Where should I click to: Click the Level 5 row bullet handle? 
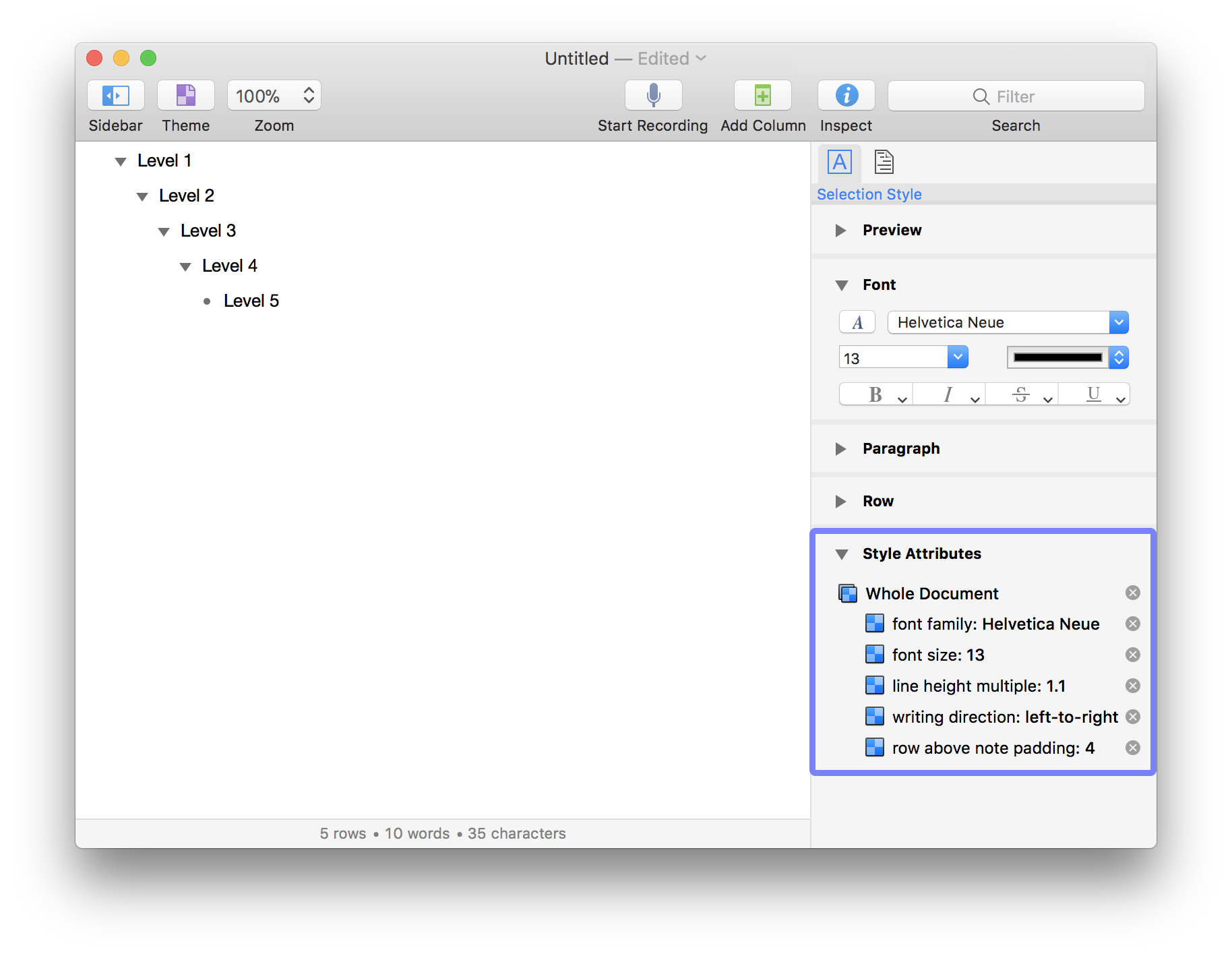coord(207,301)
